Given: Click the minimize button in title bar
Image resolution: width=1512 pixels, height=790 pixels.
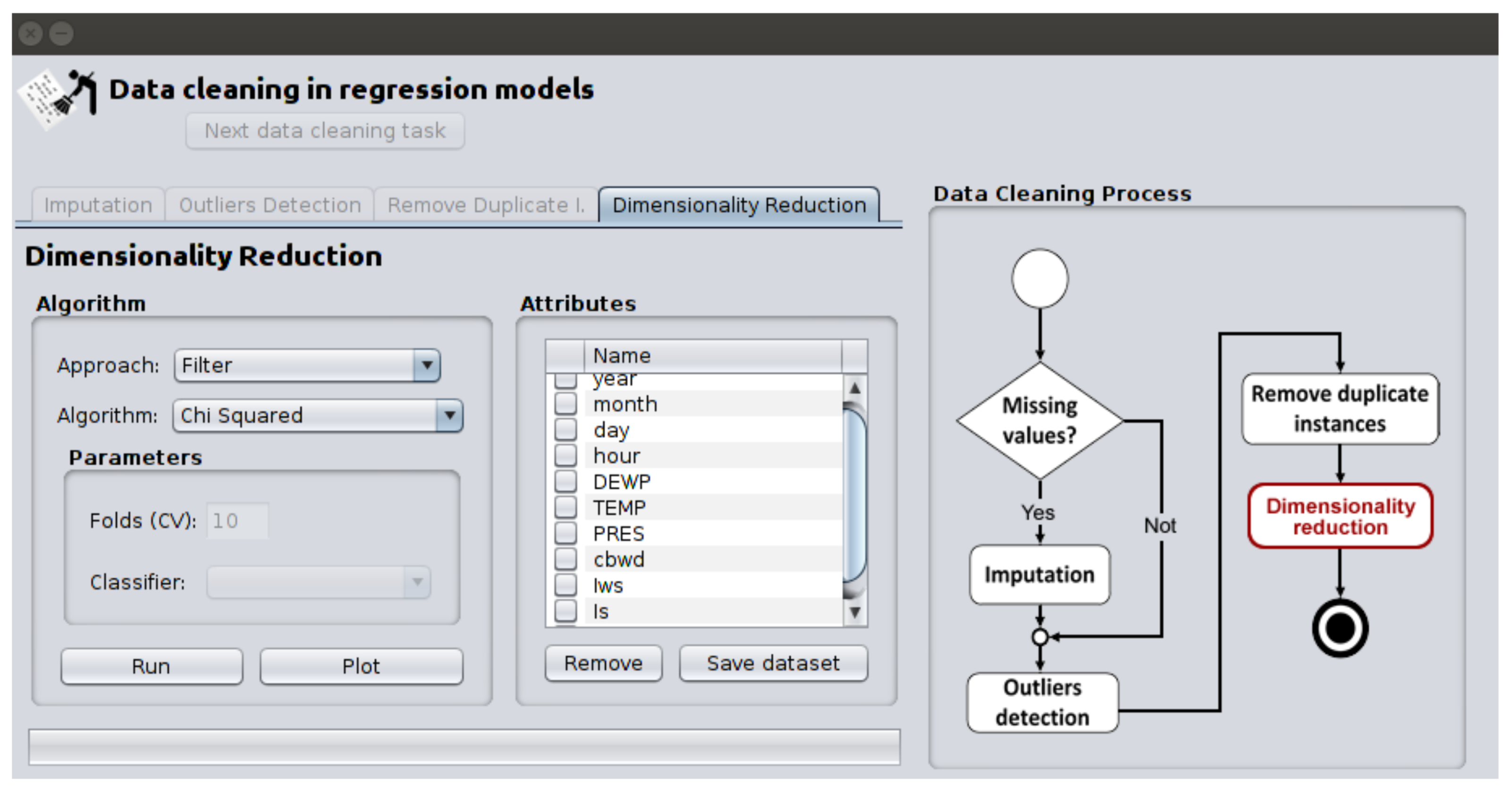Looking at the screenshot, I should 61,34.
